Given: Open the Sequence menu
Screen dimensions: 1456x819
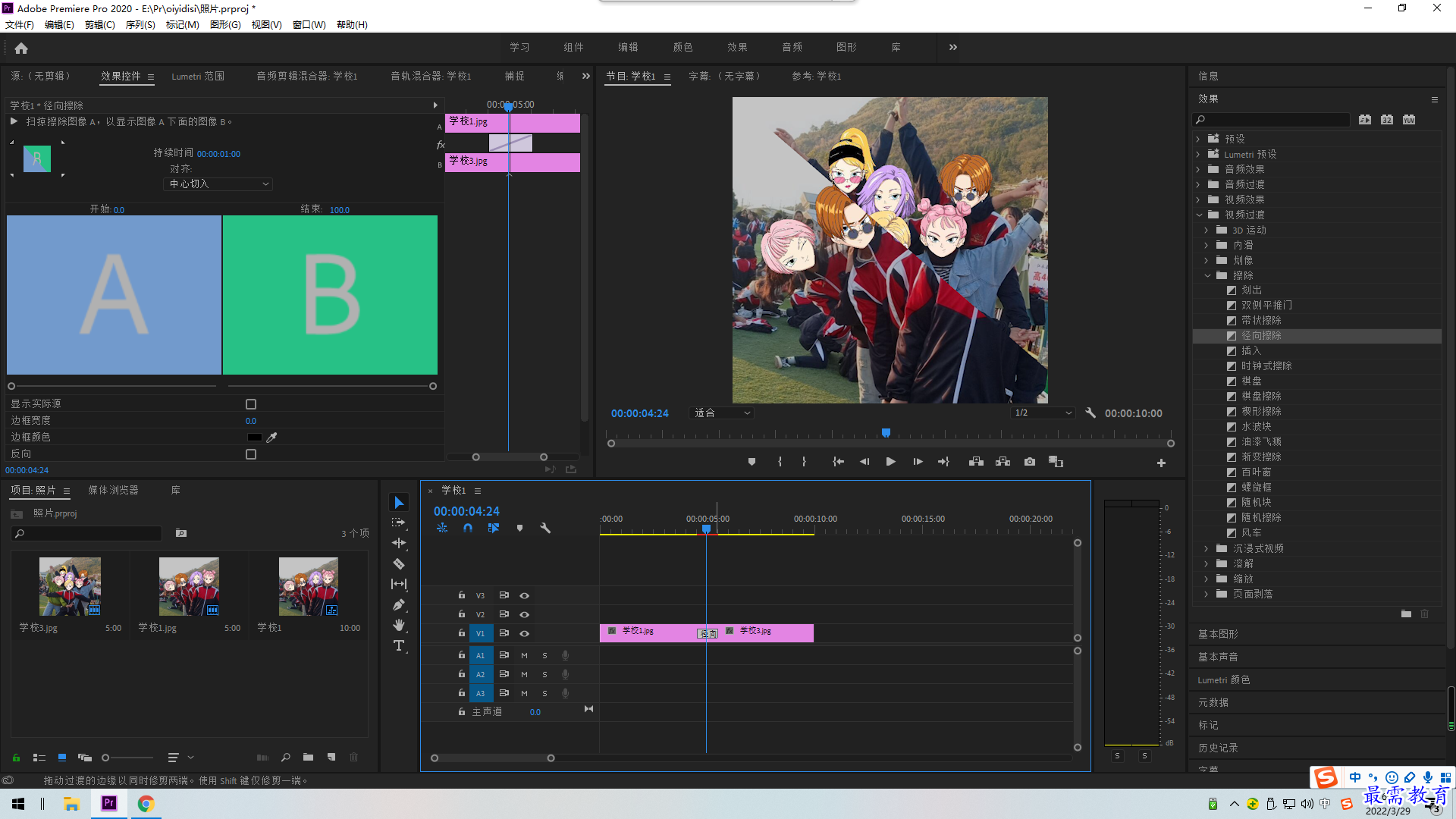Looking at the screenshot, I should pyautogui.click(x=140, y=25).
